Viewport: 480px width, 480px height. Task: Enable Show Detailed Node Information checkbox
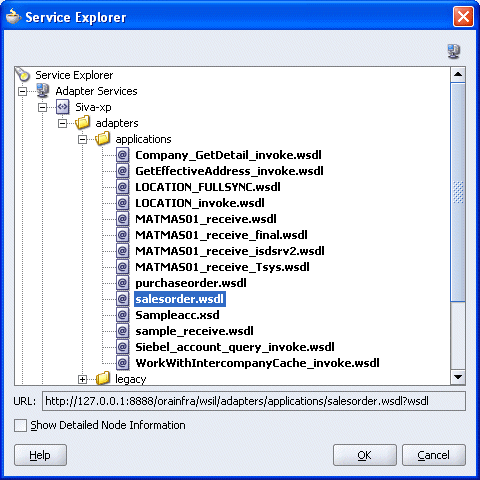[x=20, y=425]
